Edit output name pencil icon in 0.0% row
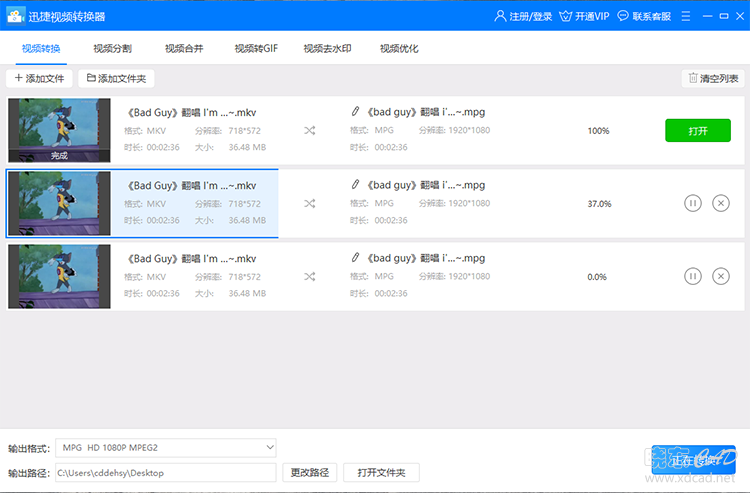The image size is (750, 493). pyautogui.click(x=355, y=258)
